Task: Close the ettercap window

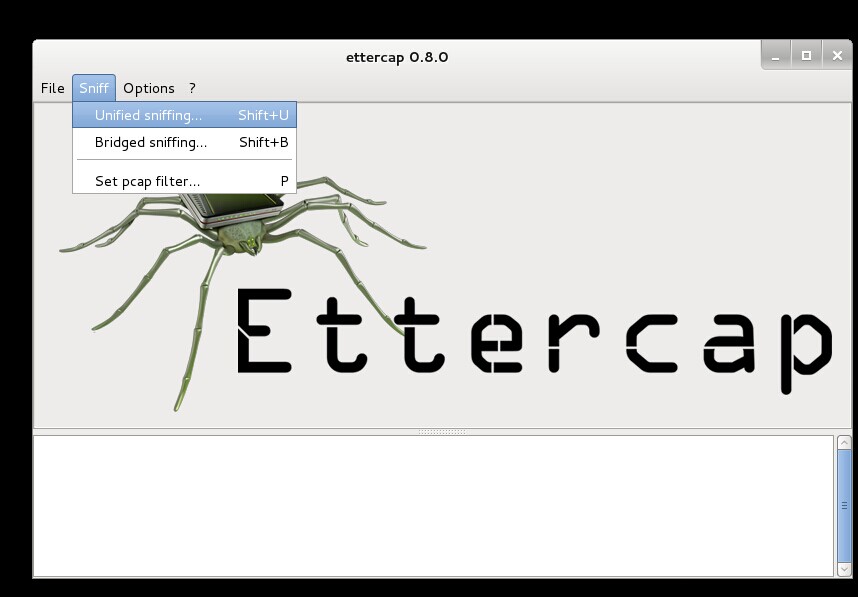Action: click(x=837, y=55)
